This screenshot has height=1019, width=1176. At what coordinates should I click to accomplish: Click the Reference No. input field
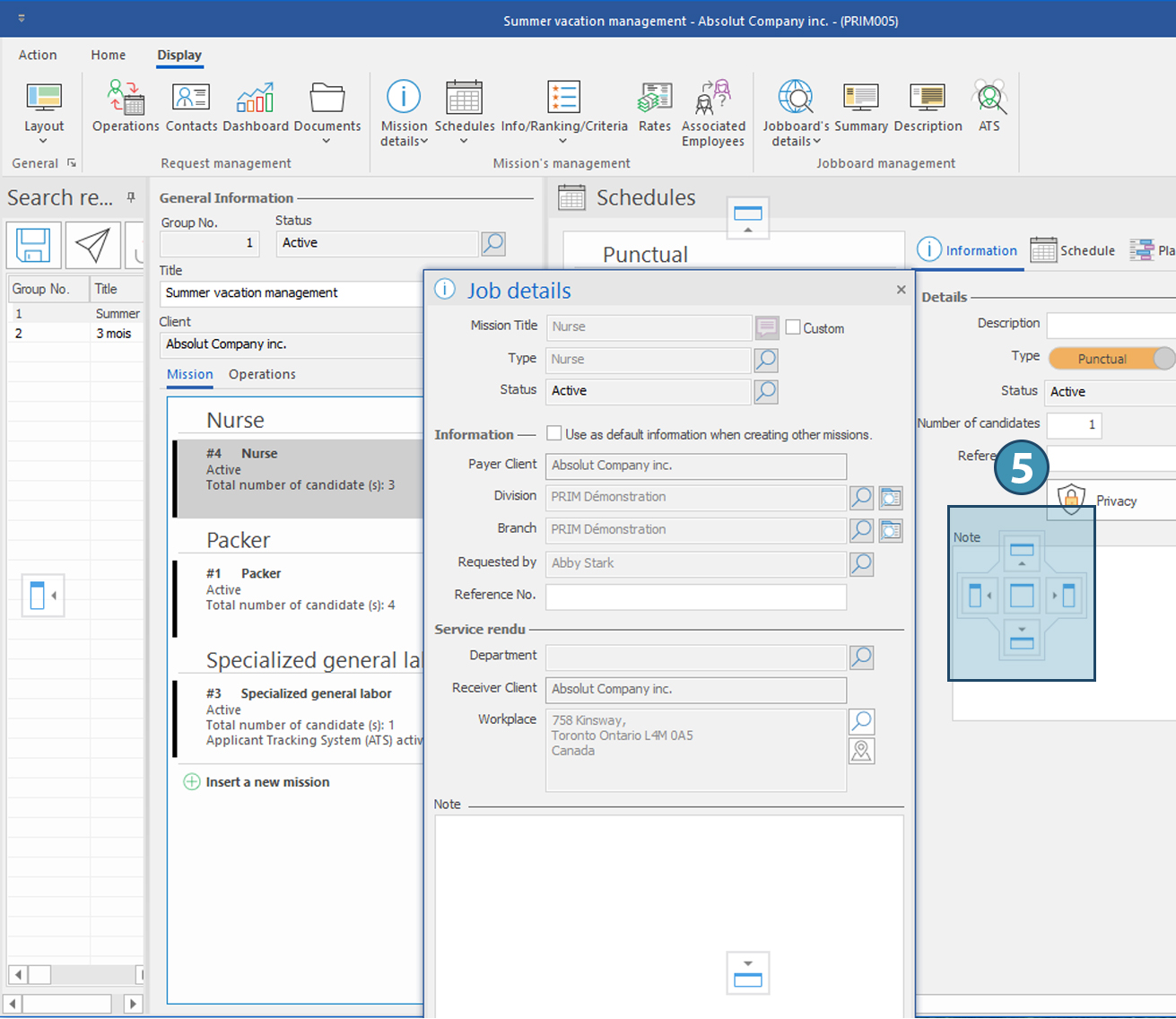coord(695,596)
